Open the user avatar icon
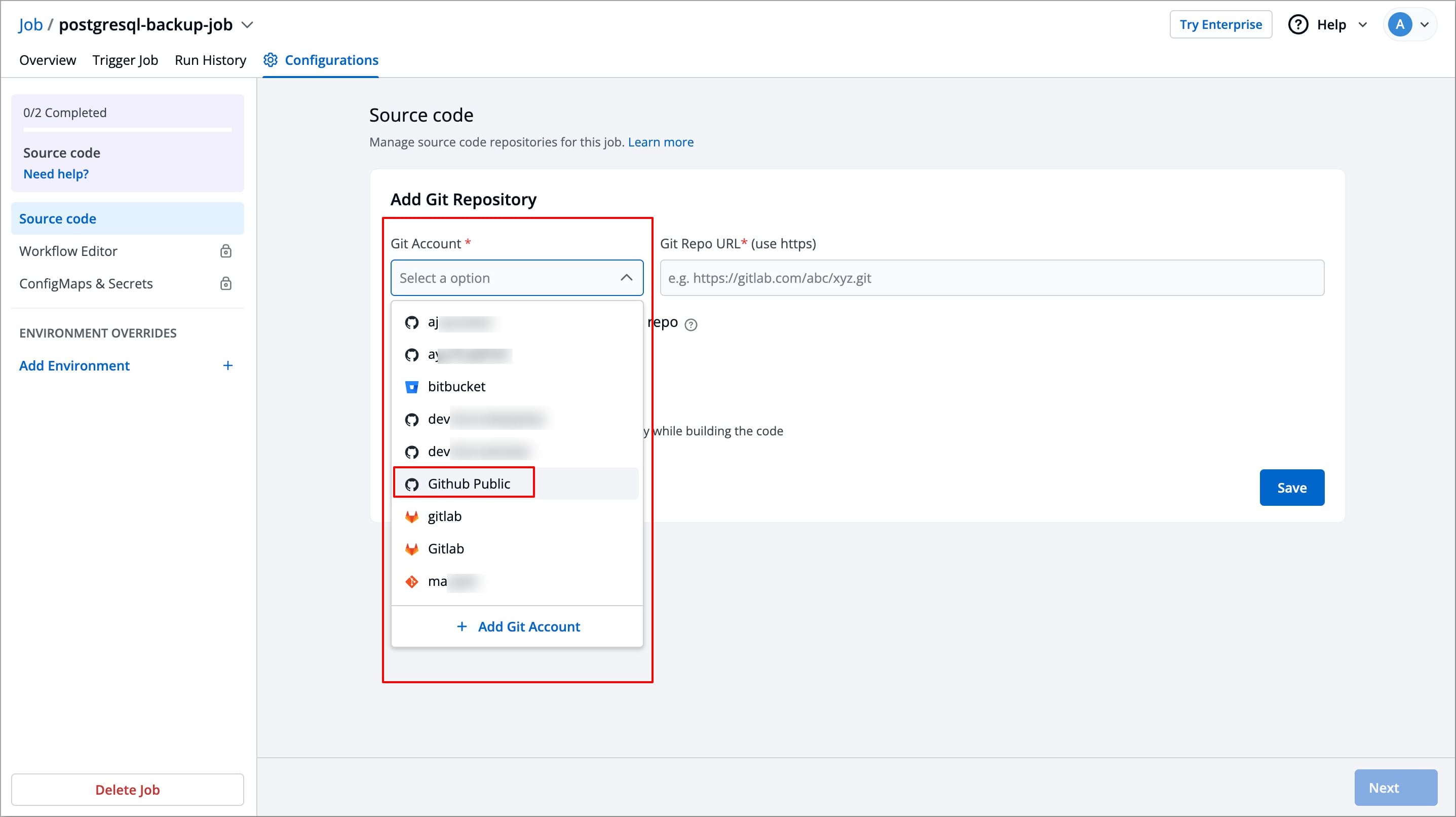The image size is (1456, 817). tap(1400, 24)
